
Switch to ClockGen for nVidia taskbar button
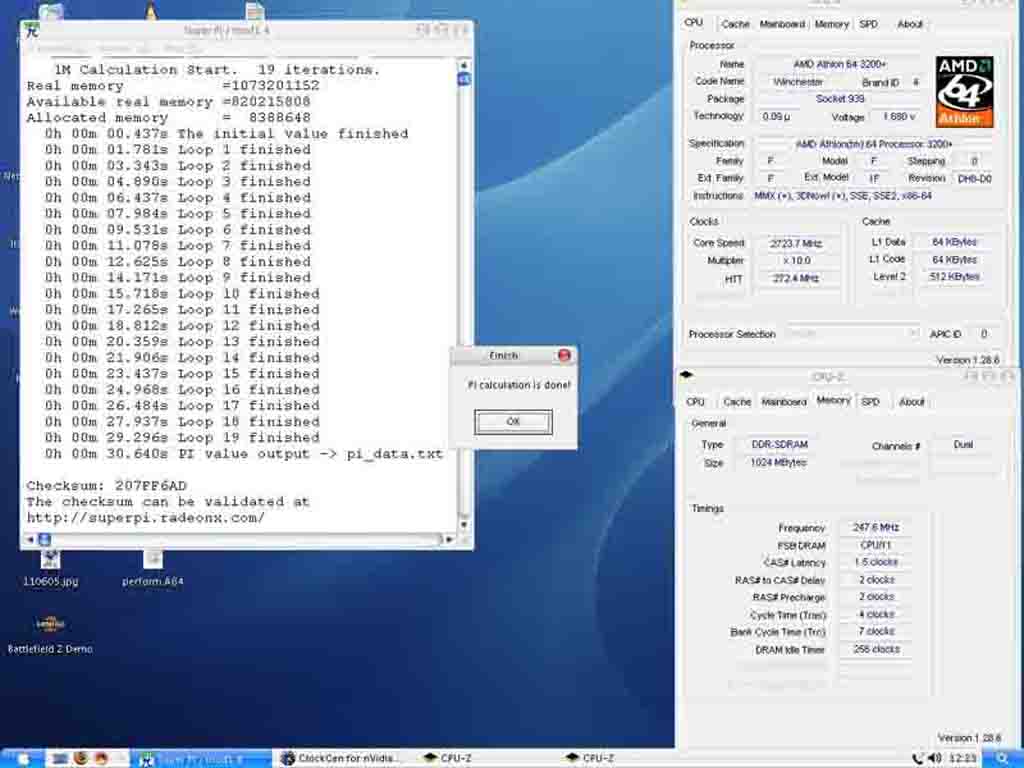[x=342, y=759]
